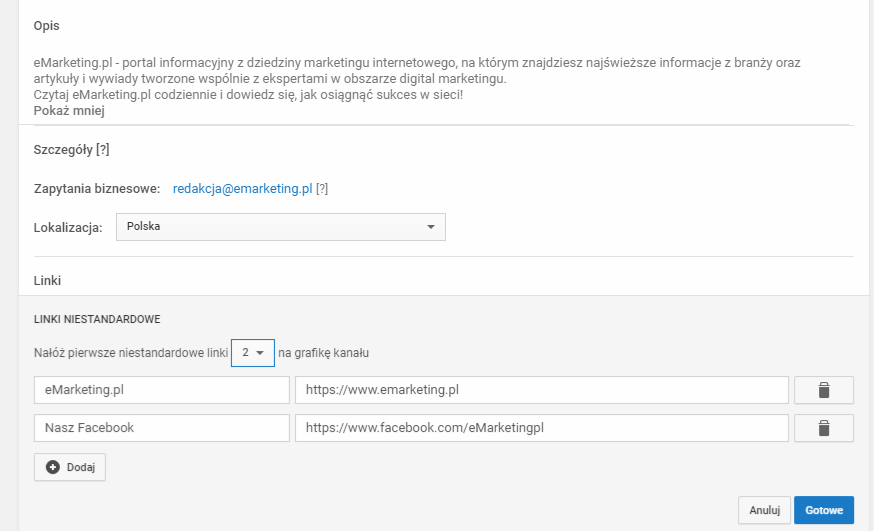This screenshot has width=874, height=531.
Task: Open the redakcja@emarketing.pl email link
Action: 243,189
